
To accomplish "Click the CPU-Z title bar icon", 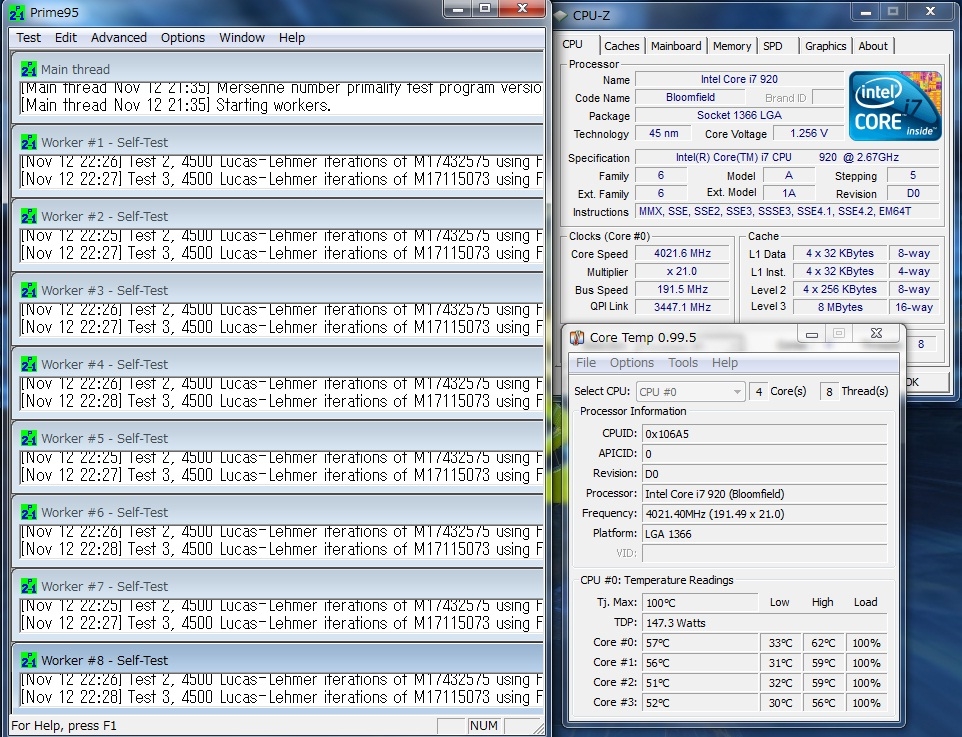I will (561, 15).
